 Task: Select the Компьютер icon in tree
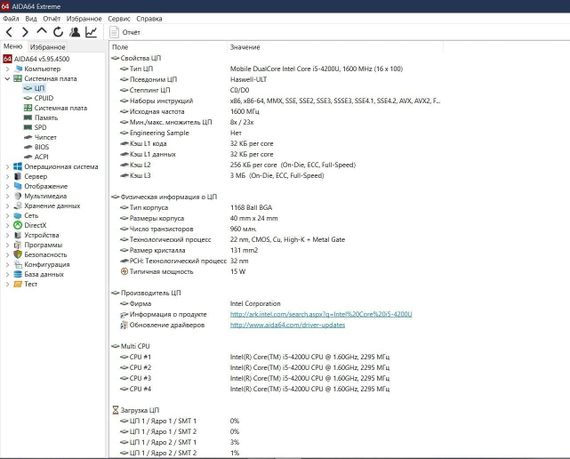point(18,69)
